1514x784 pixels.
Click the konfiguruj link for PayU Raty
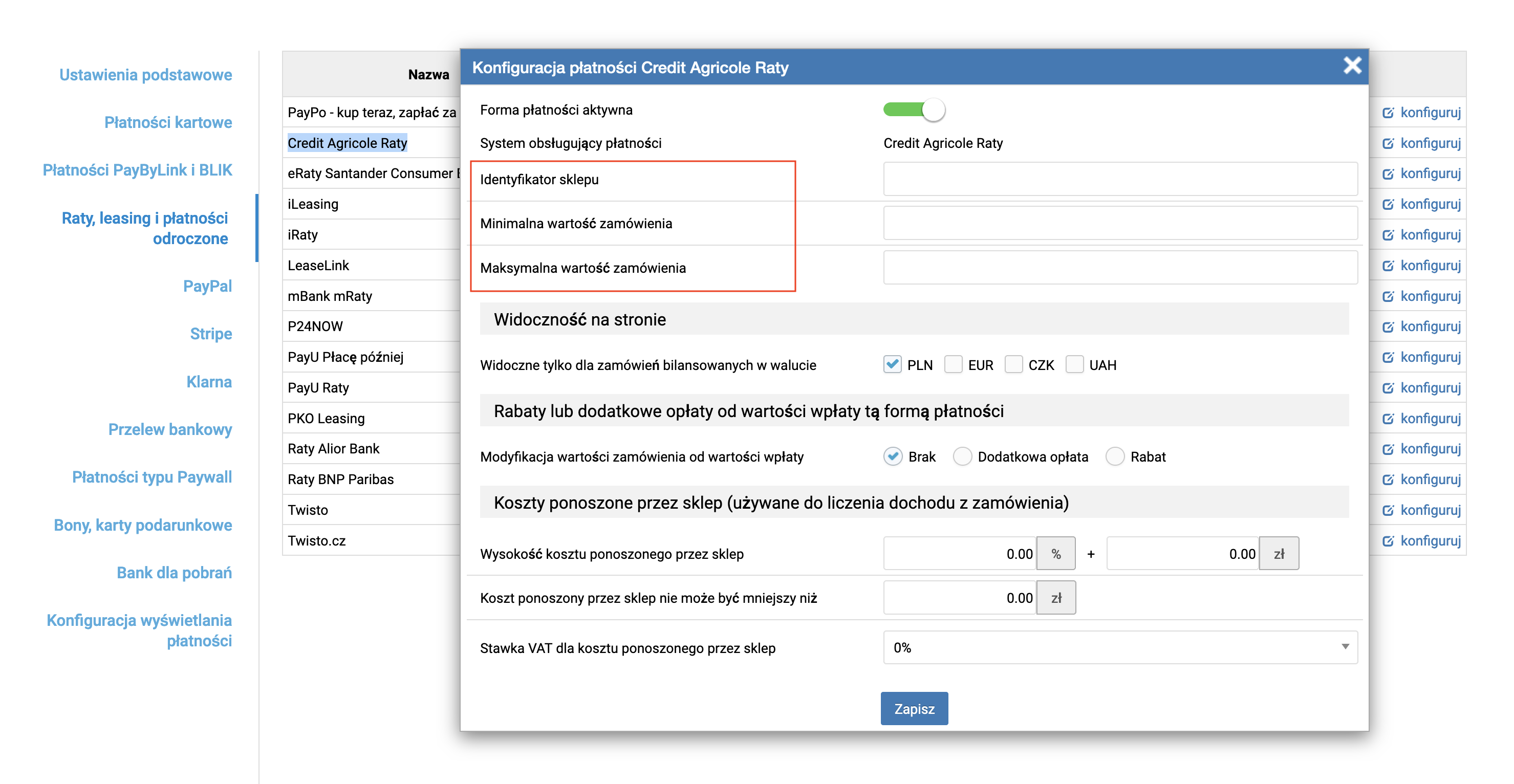(1430, 388)
